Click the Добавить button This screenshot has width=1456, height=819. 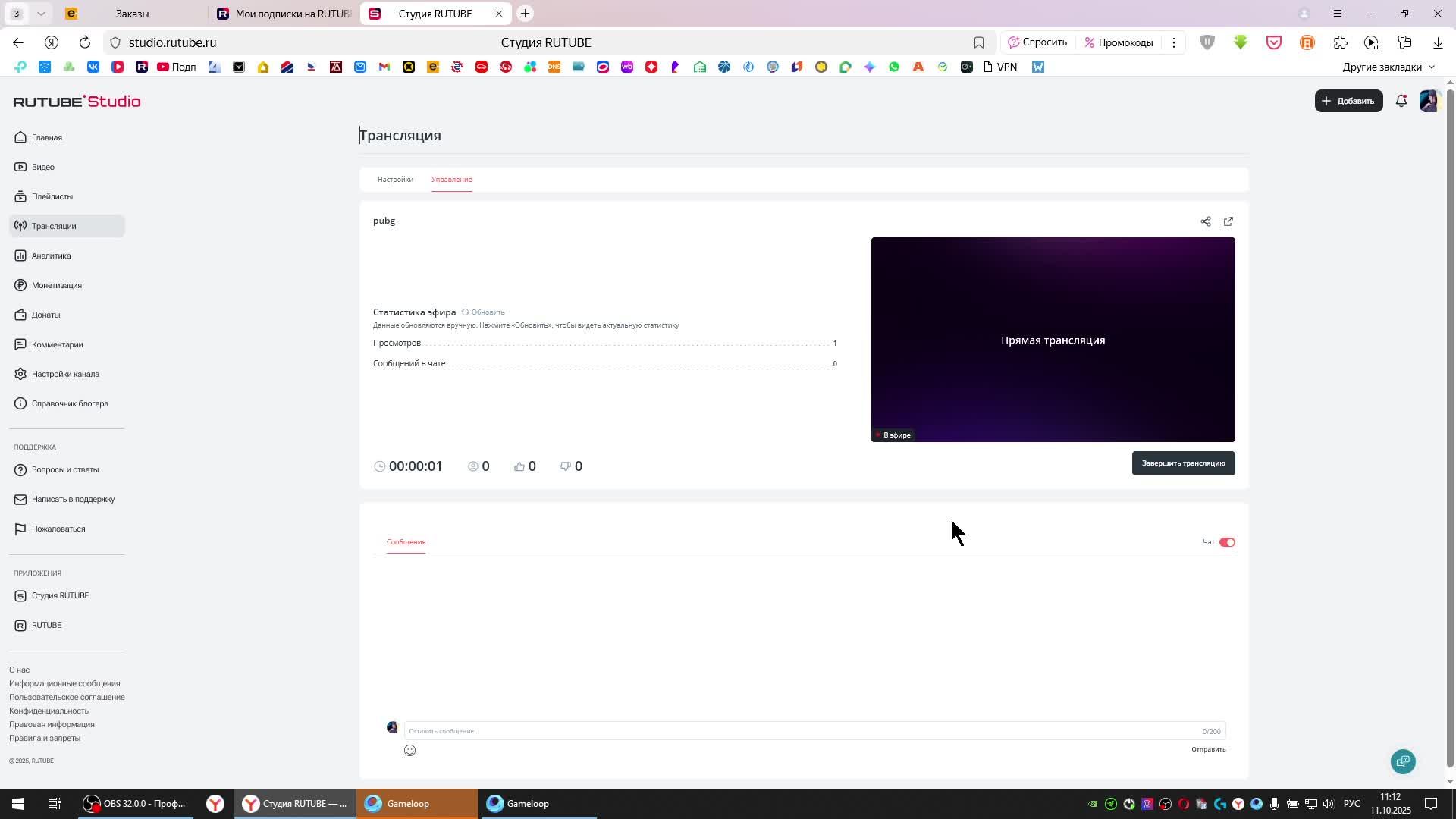point(1348,101)
